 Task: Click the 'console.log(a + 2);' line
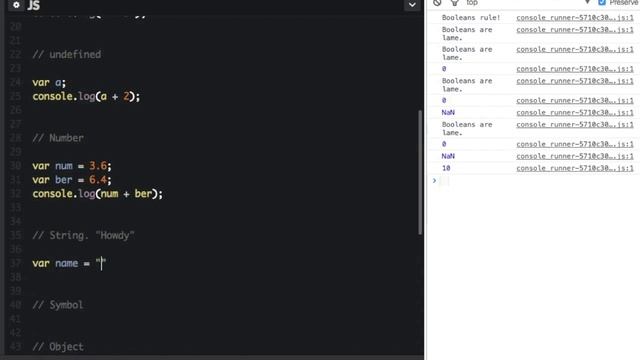(x=86, y=97)
